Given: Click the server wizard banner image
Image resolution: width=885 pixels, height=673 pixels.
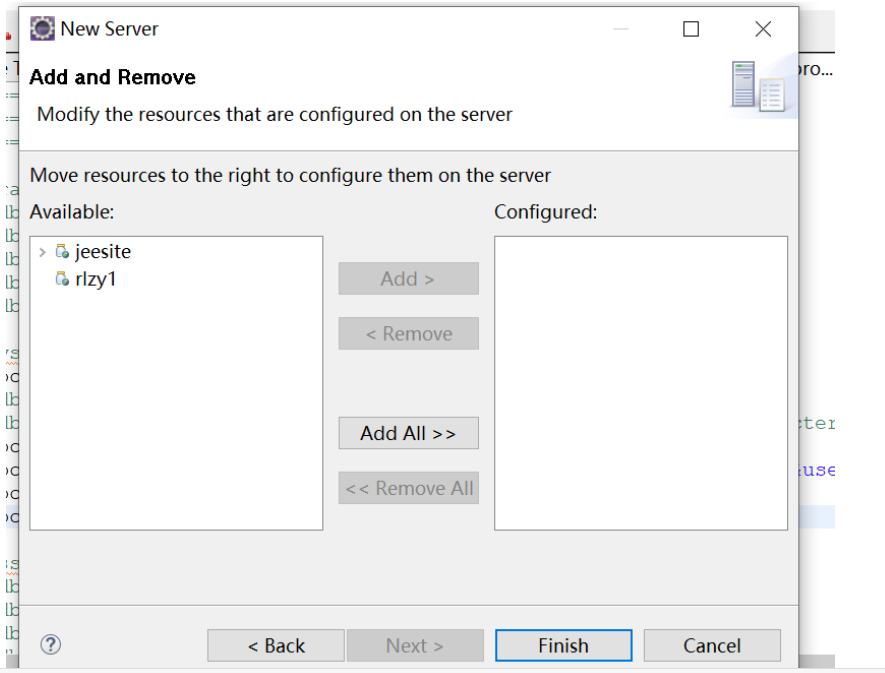Looking at the screenshot, I should pos(762,86).
